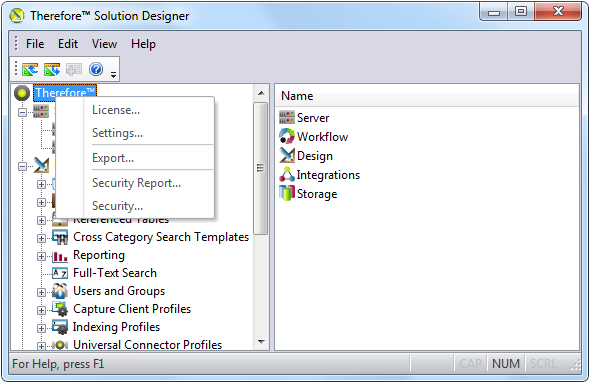590x383 pixels.
Task: Click Workflow icon in Name list
Action: (x=287, y=136)
